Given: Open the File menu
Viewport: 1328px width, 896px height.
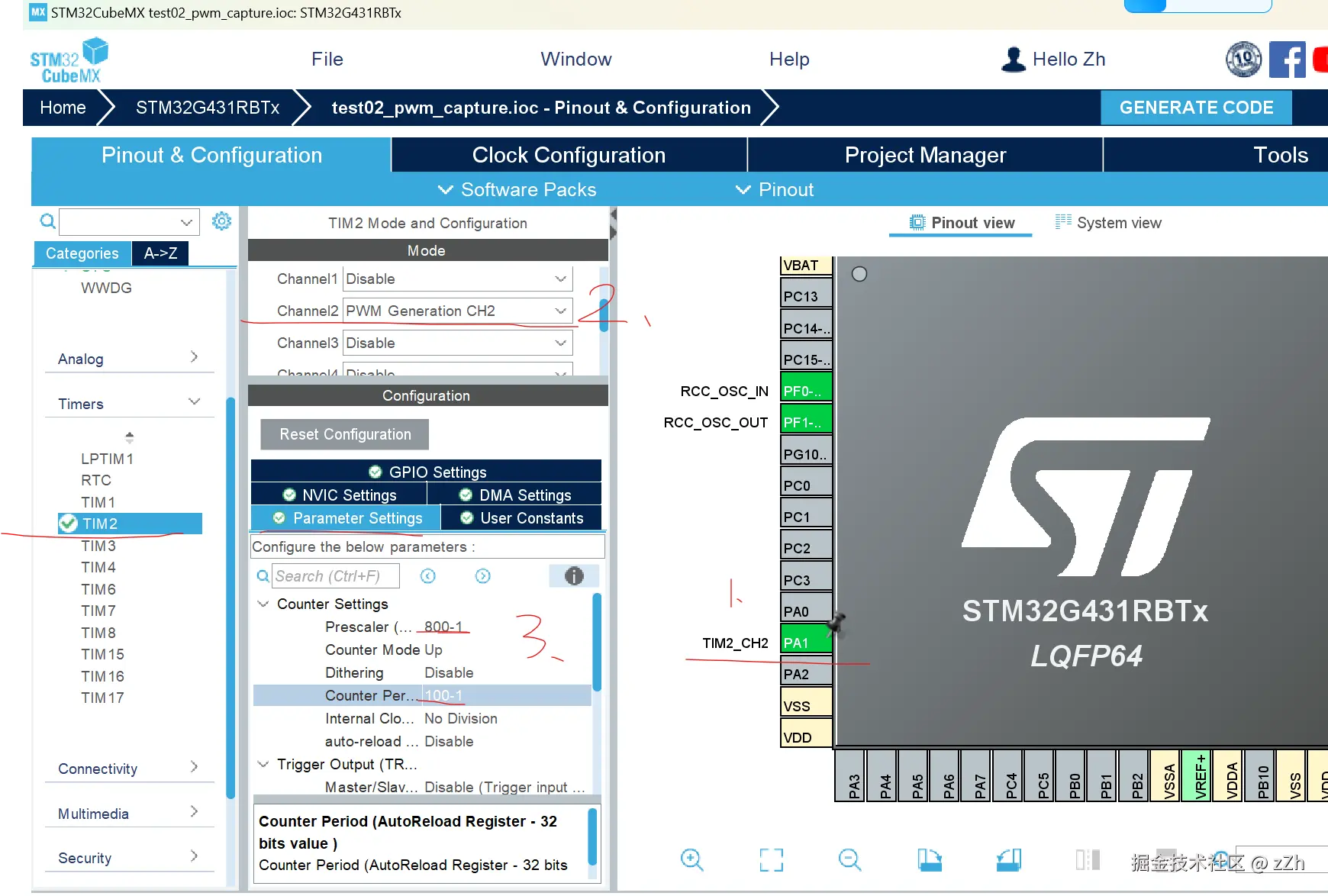Looking at the screenshot, I should 327,60.
